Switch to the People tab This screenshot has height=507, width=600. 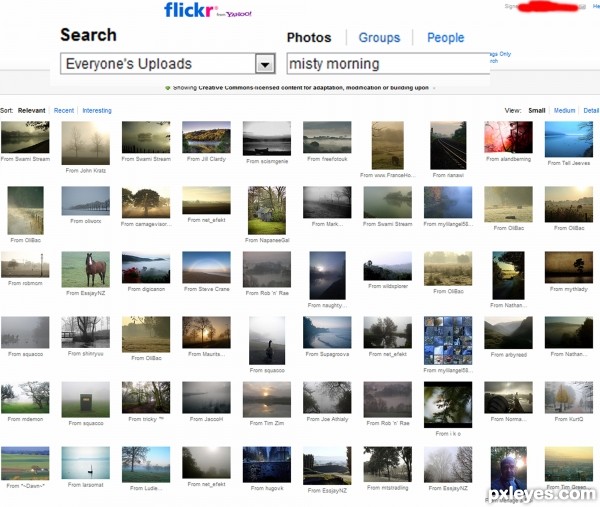pyautogui.click(x=445, y=37)
